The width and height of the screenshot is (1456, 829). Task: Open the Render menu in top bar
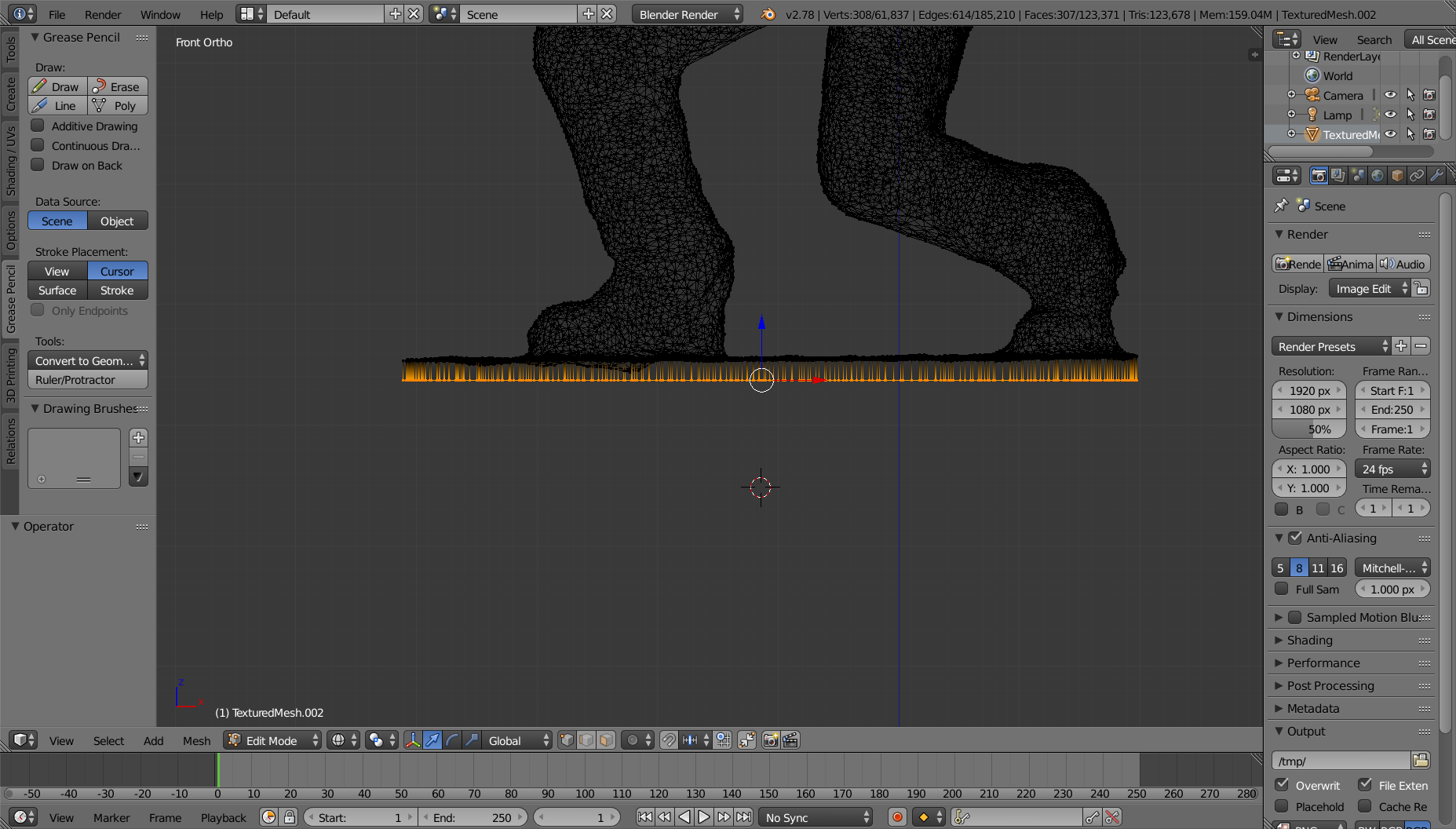(x=103, y=14)
